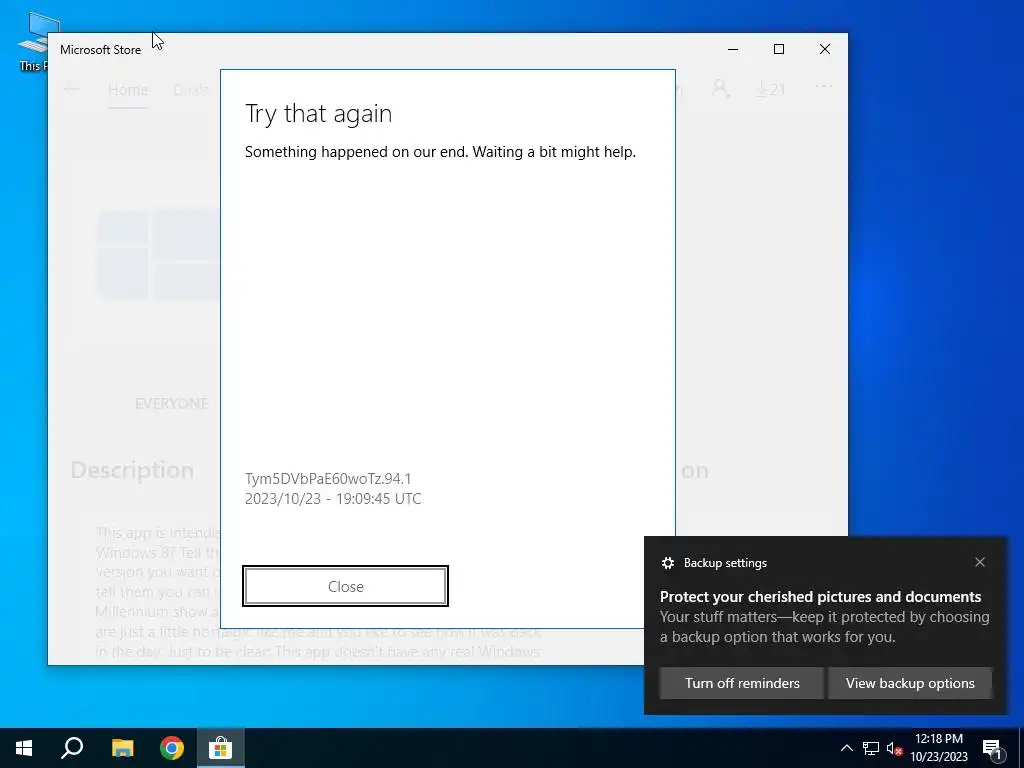This screenshot has width=1024, height=768.
Task: Minimize the Microsoft Store window
Action: pos(733,49)
